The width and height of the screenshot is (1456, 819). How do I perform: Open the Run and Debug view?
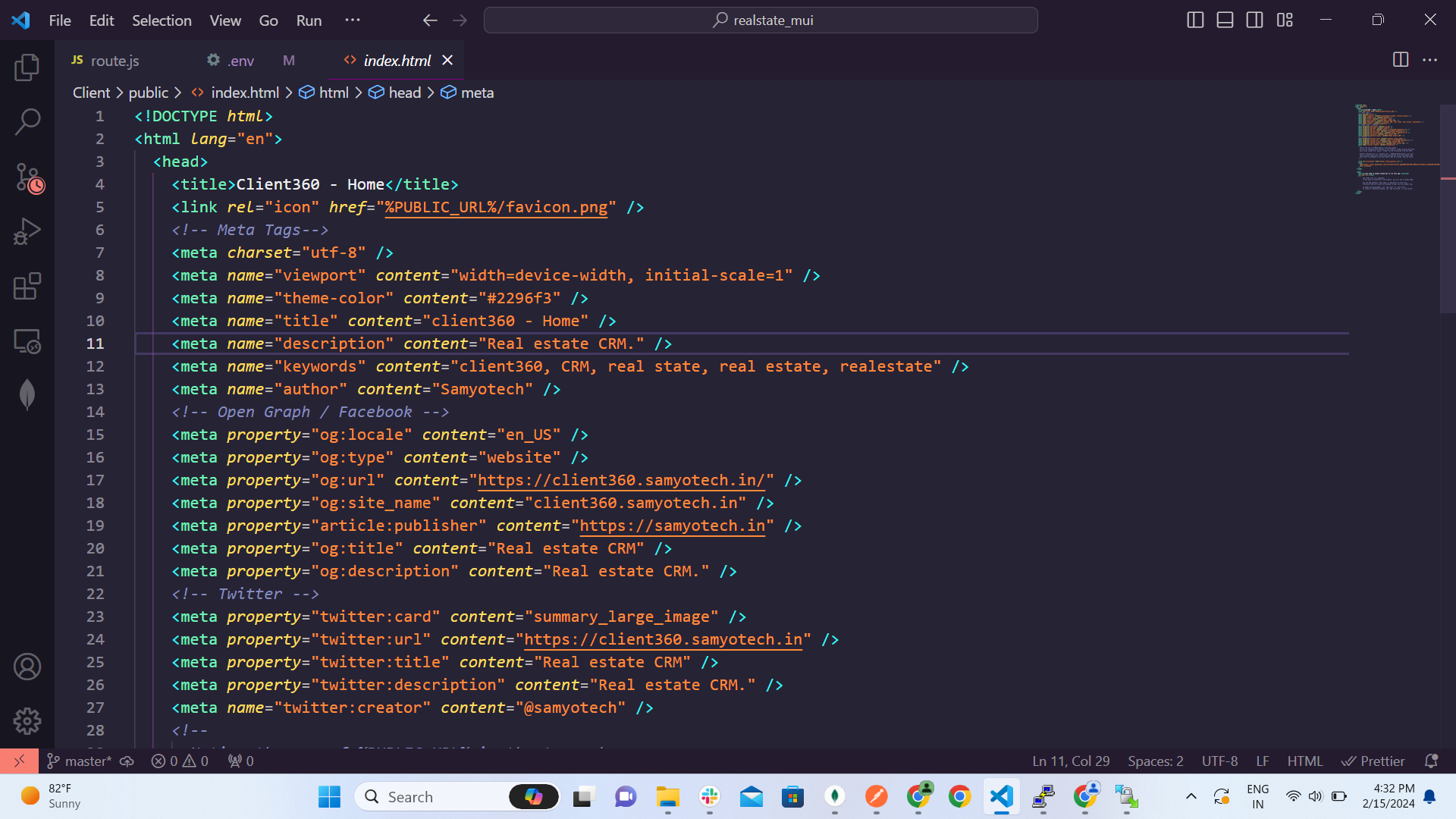pos(27,232)
